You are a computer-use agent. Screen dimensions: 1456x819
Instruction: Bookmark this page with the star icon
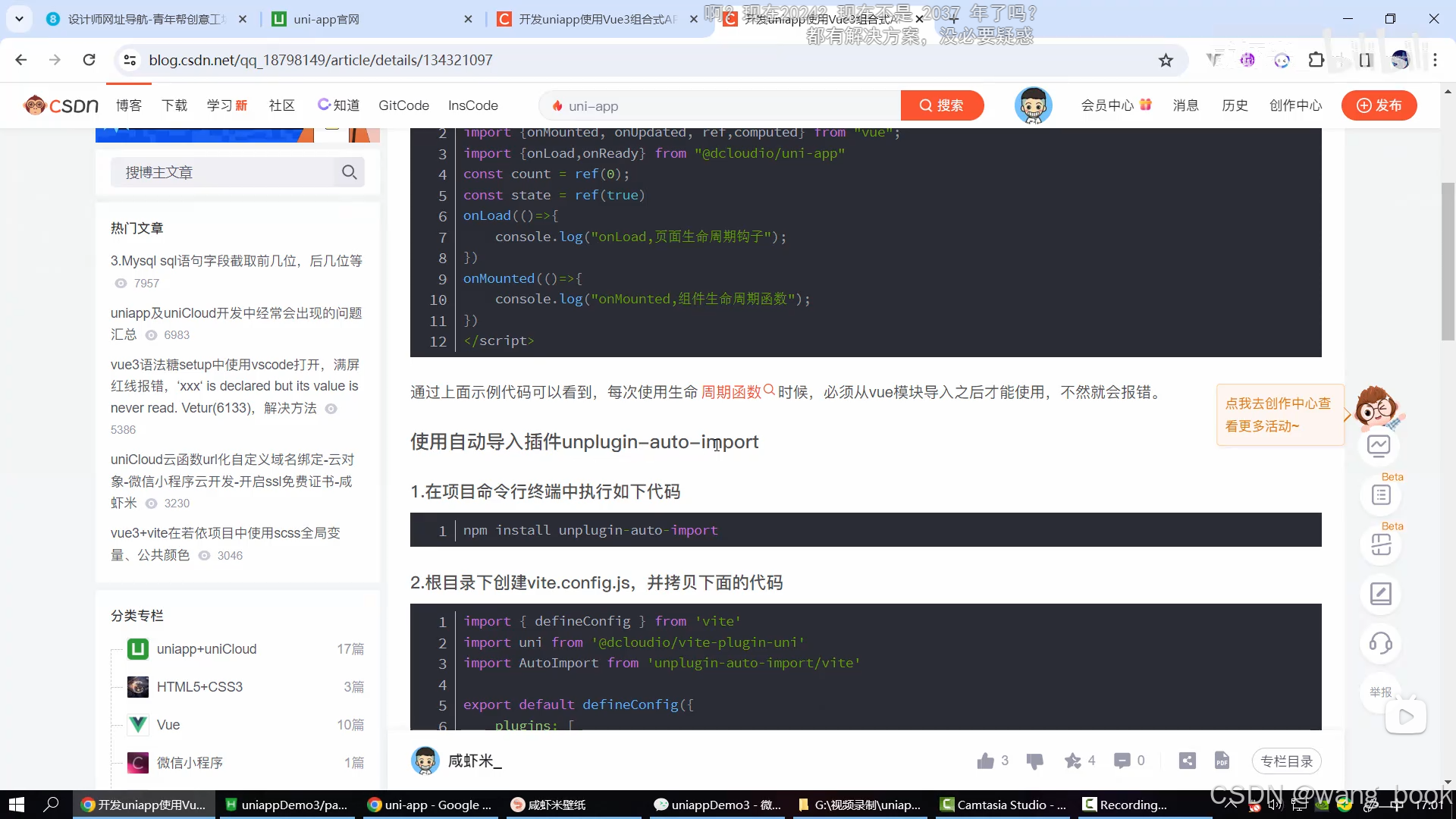1166,61
